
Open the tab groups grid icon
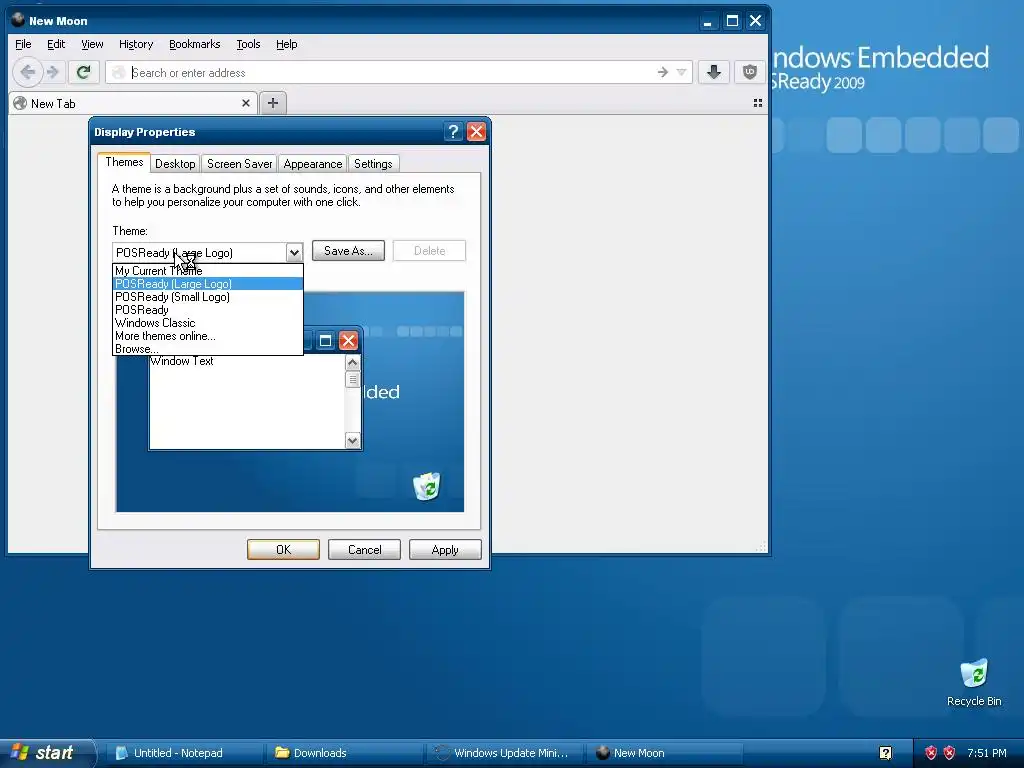pyautogui.click(x=758, y=103)
